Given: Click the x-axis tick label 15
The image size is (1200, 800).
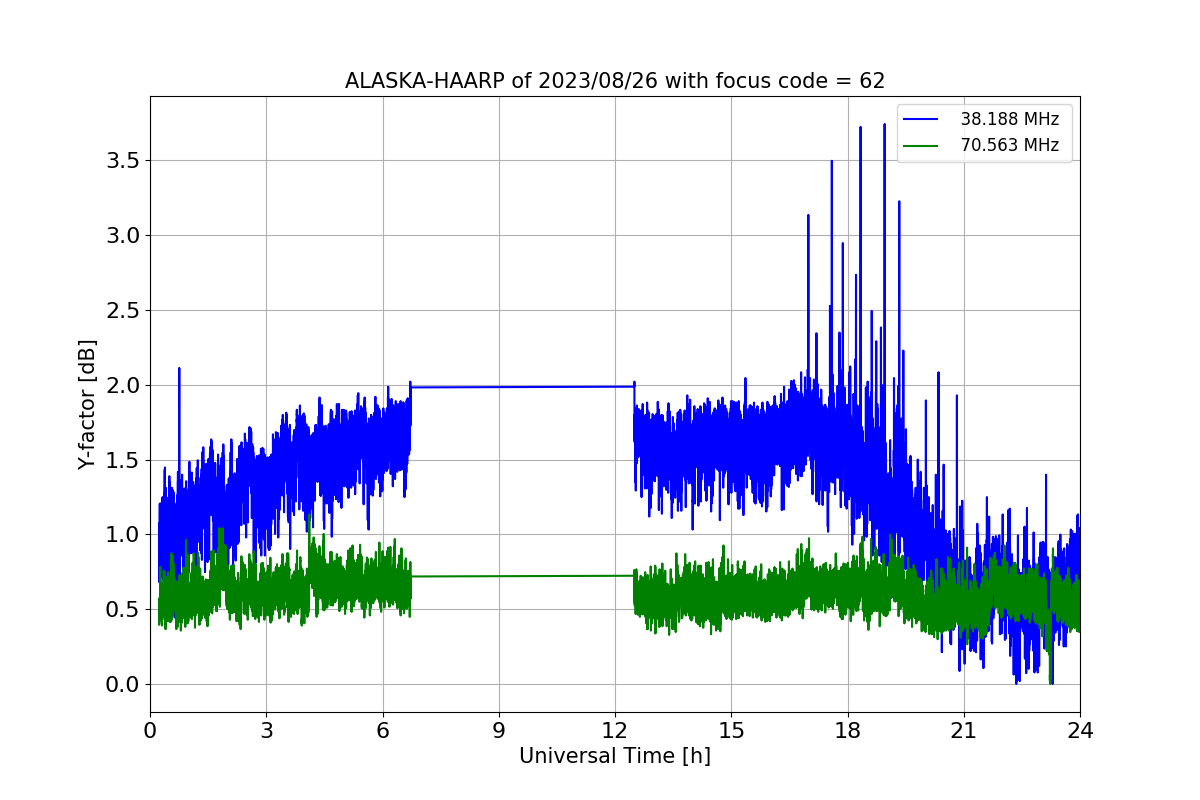Looking at the screenshot, I should pyautogui.click(x=731, y=730).
